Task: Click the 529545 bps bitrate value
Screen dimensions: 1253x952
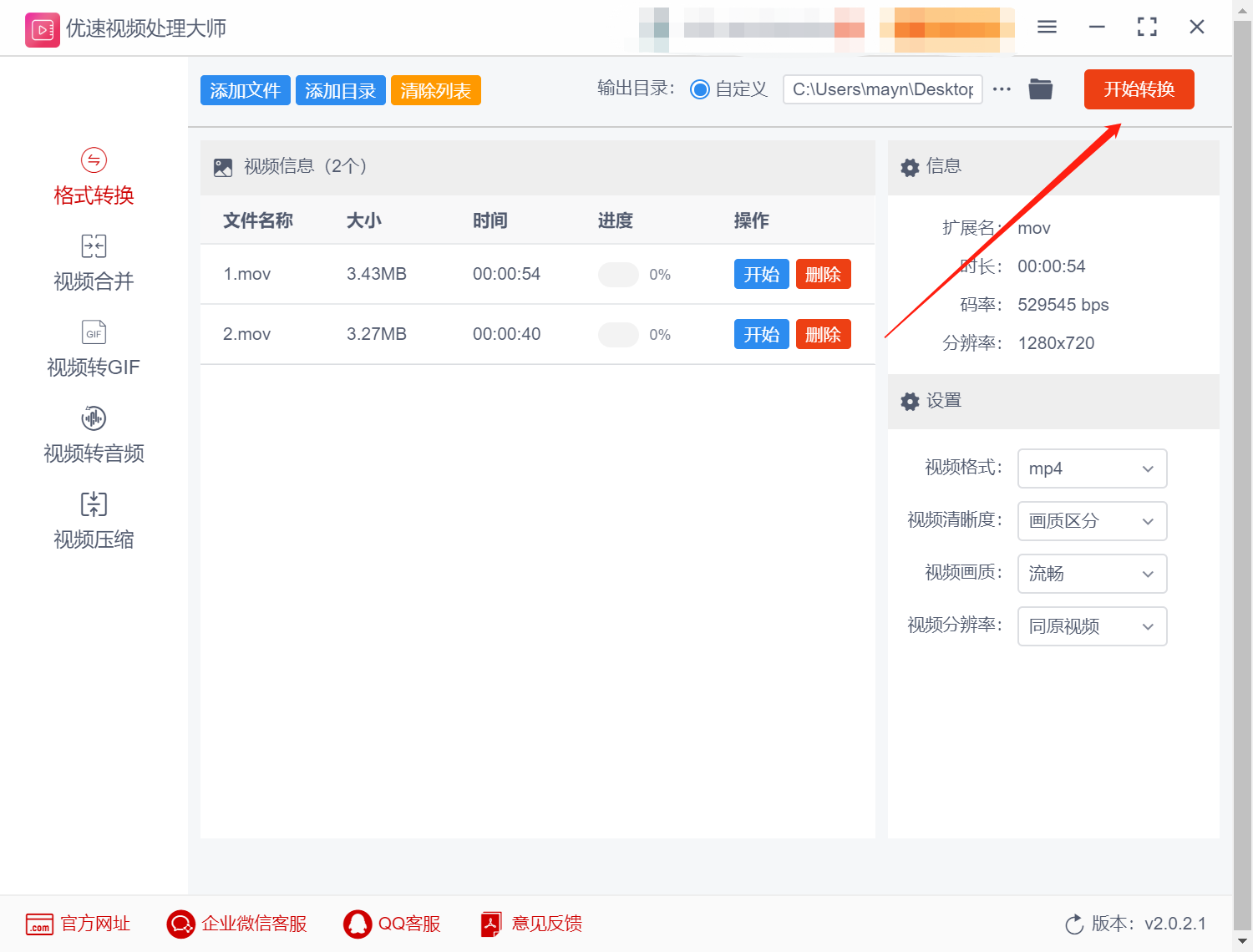Action: coord(1063,305)
